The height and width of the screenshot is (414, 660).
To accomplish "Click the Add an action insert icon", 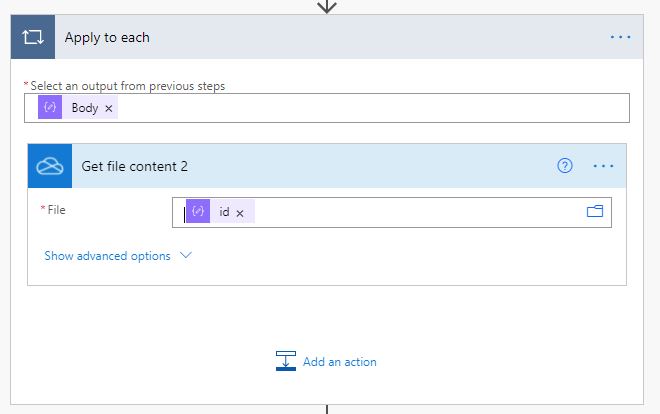I will tap(286, 361).
